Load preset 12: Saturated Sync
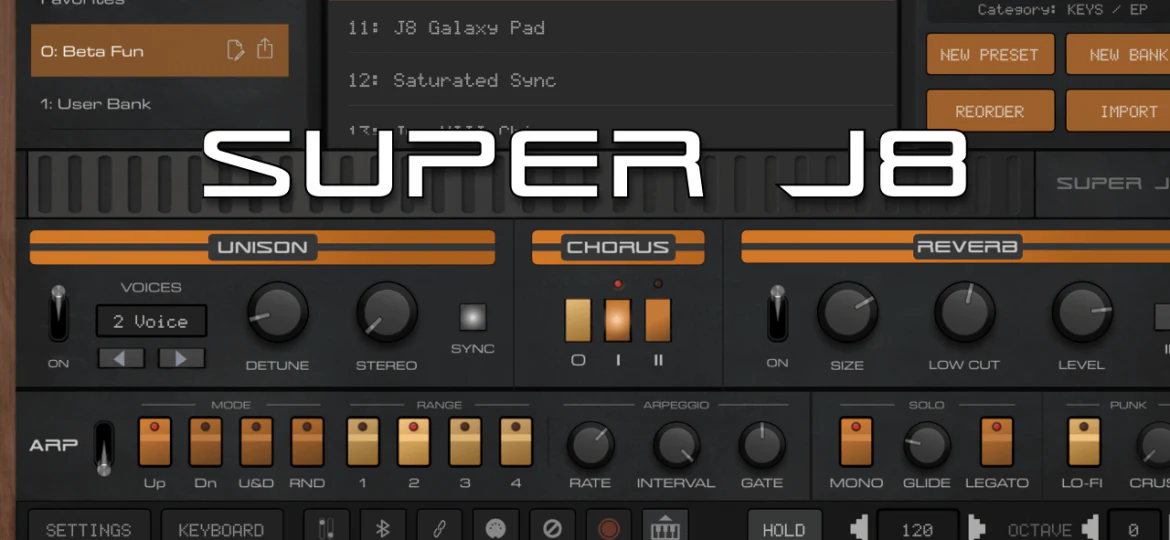This screenshot has height=540, width=1170. (x=613, y=80)
